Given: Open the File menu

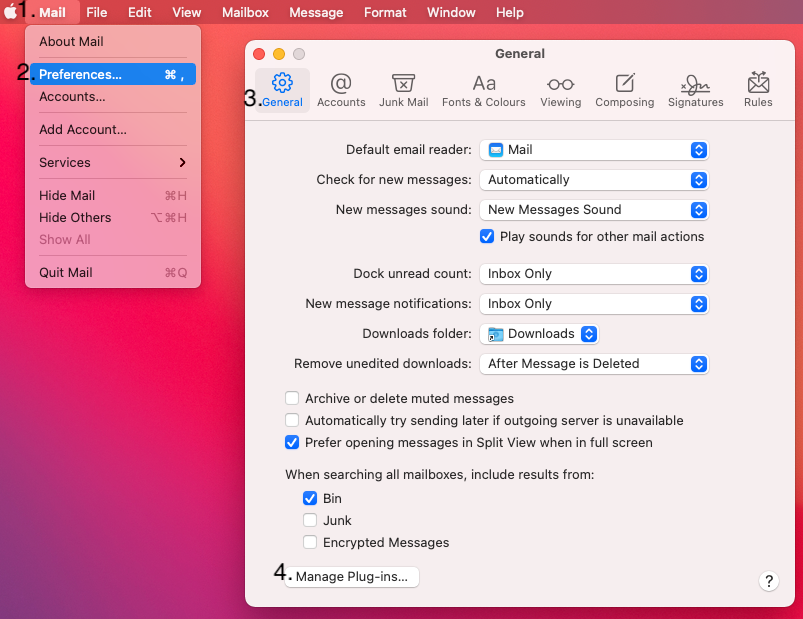Looking at the screenshot, I should 97,12.
